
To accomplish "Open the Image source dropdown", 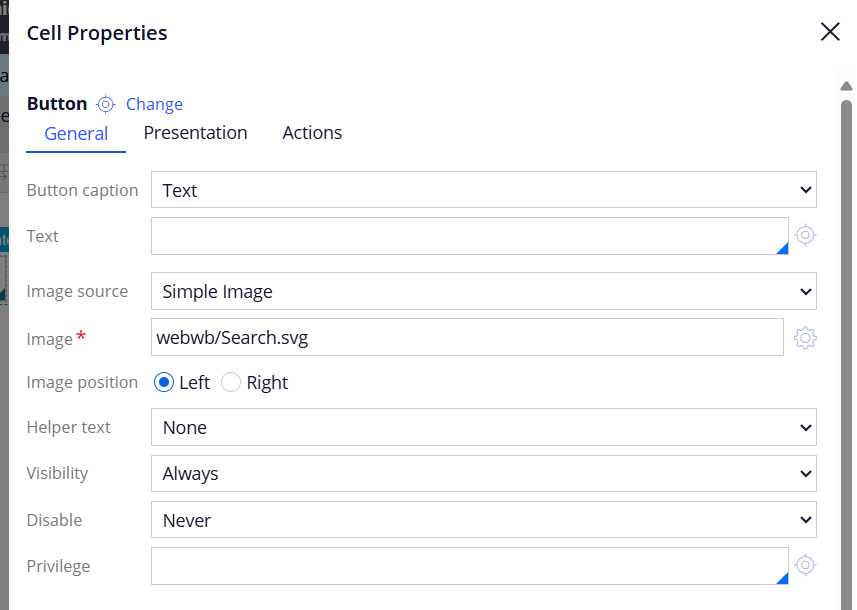I will [x=484, y=291].
